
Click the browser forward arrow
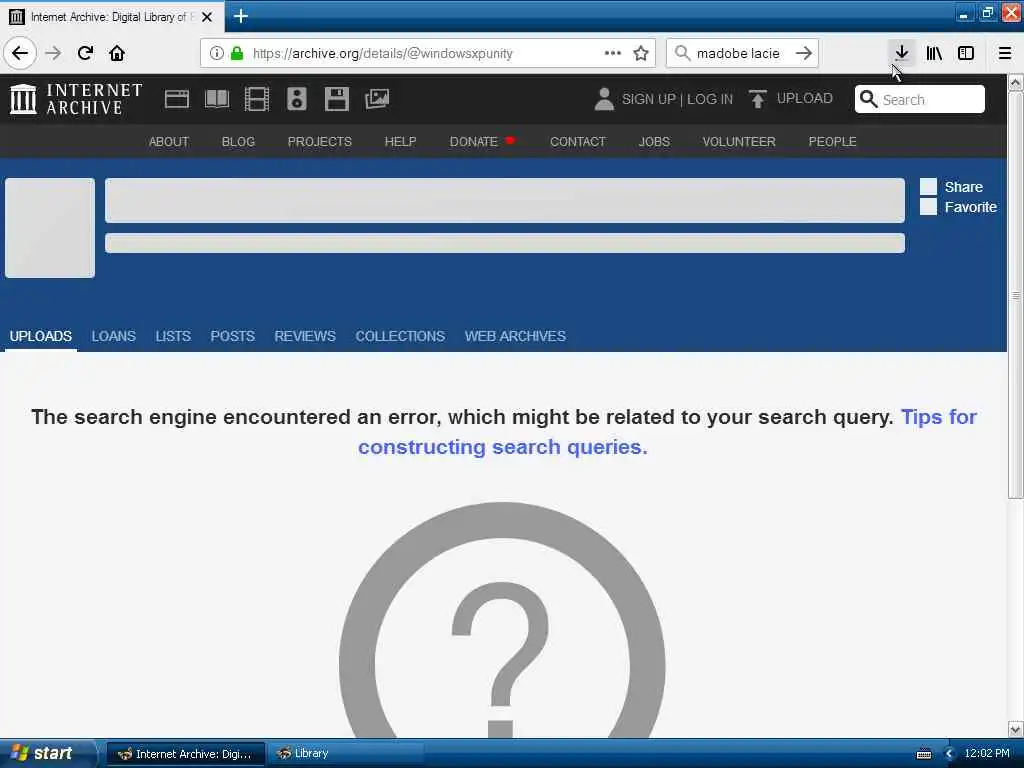coord(54,53)
